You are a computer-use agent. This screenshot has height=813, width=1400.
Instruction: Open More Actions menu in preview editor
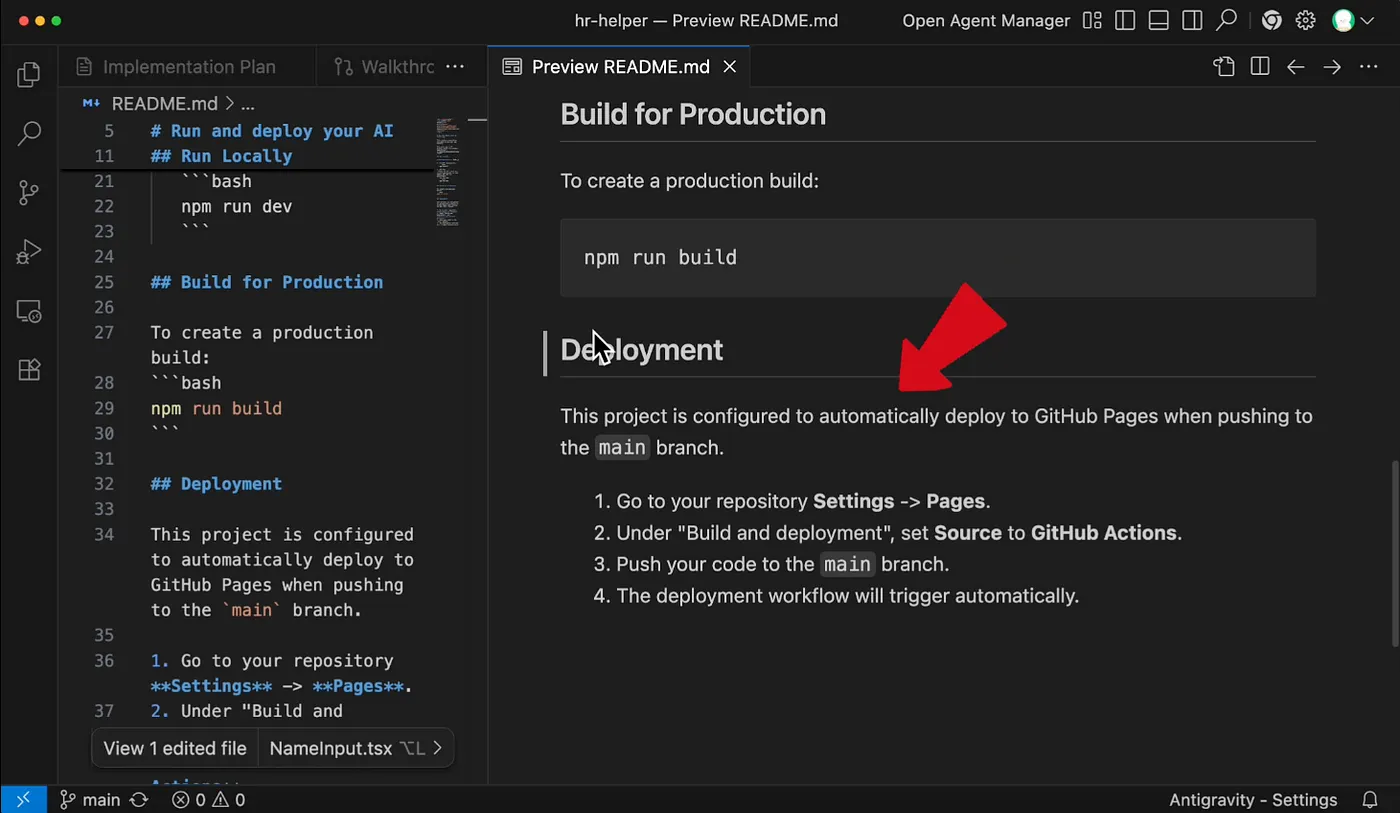tap(1368, 67)
